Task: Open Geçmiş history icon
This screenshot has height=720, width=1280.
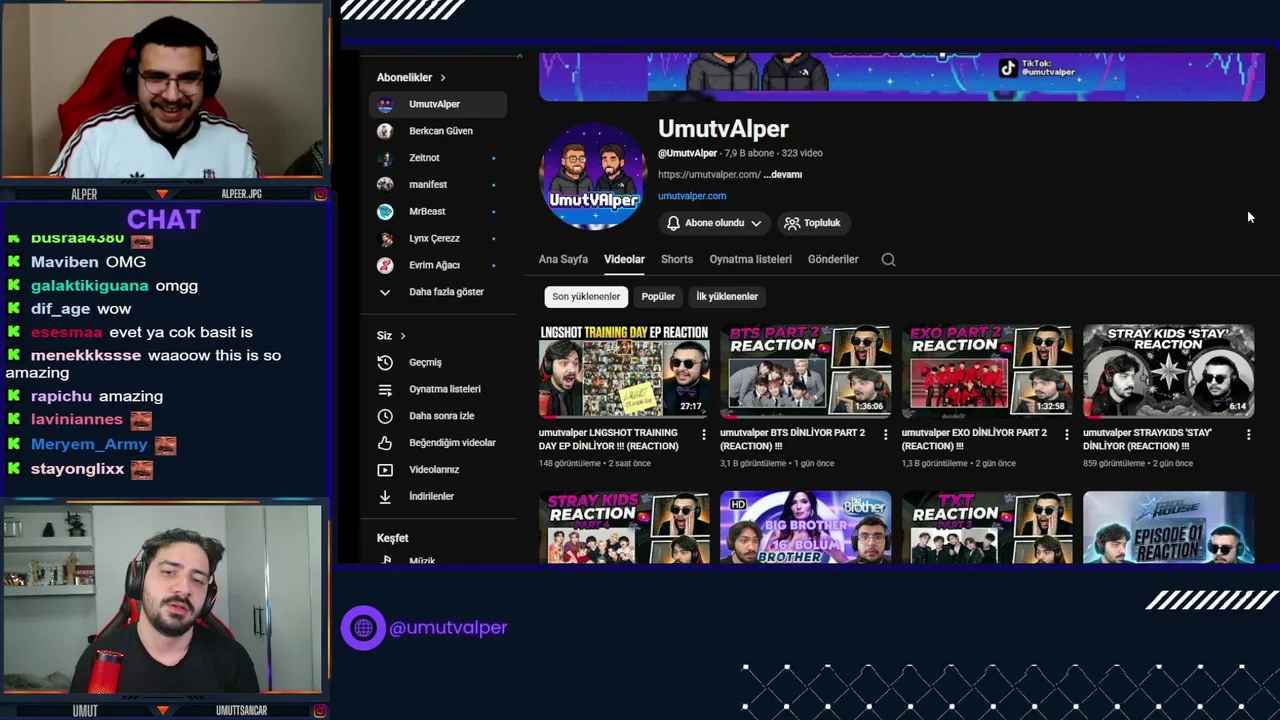Action: coord(385,362)
